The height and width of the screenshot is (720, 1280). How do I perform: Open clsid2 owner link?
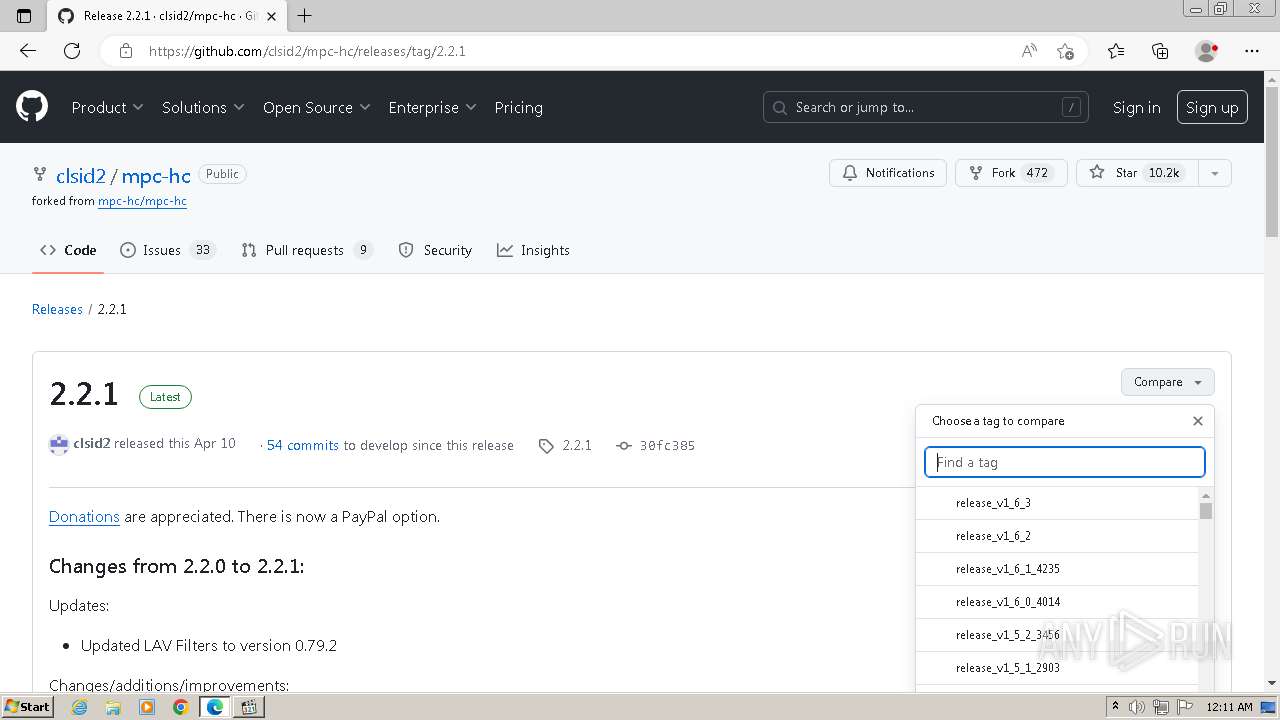tap(80, 175)
